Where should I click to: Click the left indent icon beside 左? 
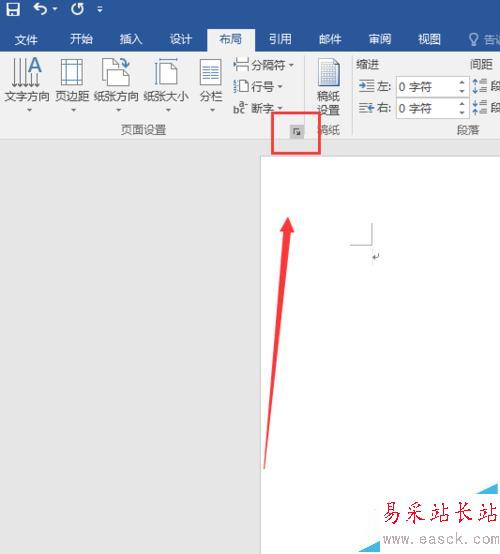(366, 86)
